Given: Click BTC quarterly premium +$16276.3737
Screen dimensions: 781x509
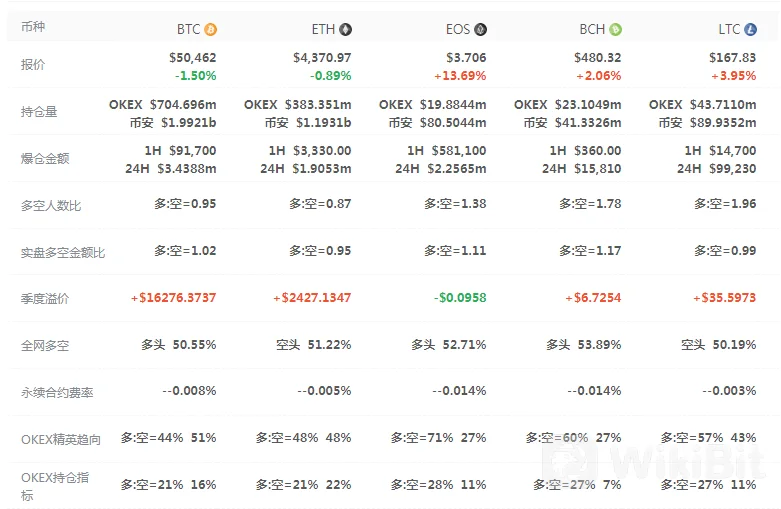Looking at the screenshot, I should coord(173,298).
